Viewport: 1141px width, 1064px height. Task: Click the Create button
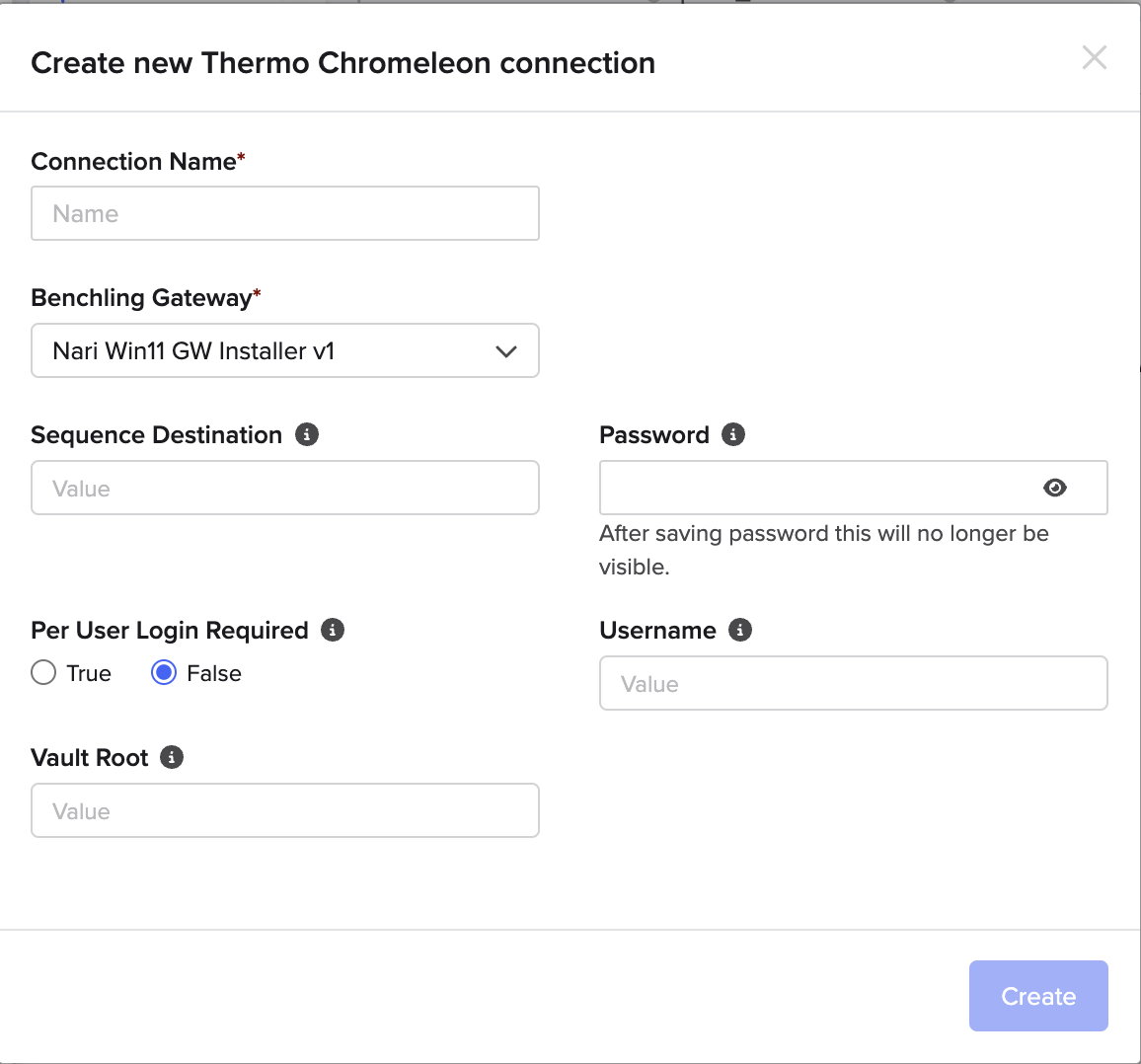click(1038, 996)
